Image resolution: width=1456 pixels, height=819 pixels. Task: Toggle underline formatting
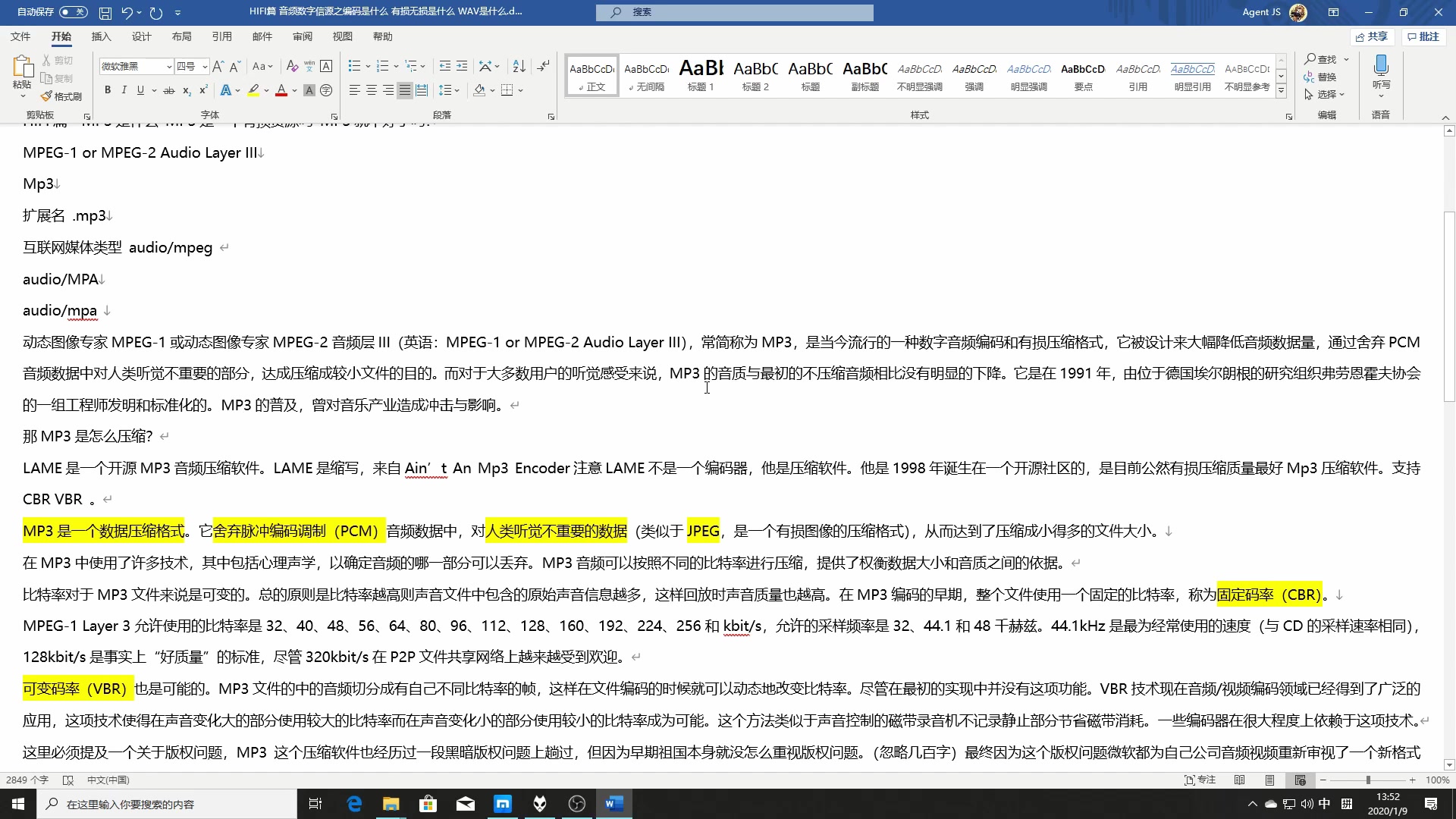pyautogui.click(x=141, y=90)
